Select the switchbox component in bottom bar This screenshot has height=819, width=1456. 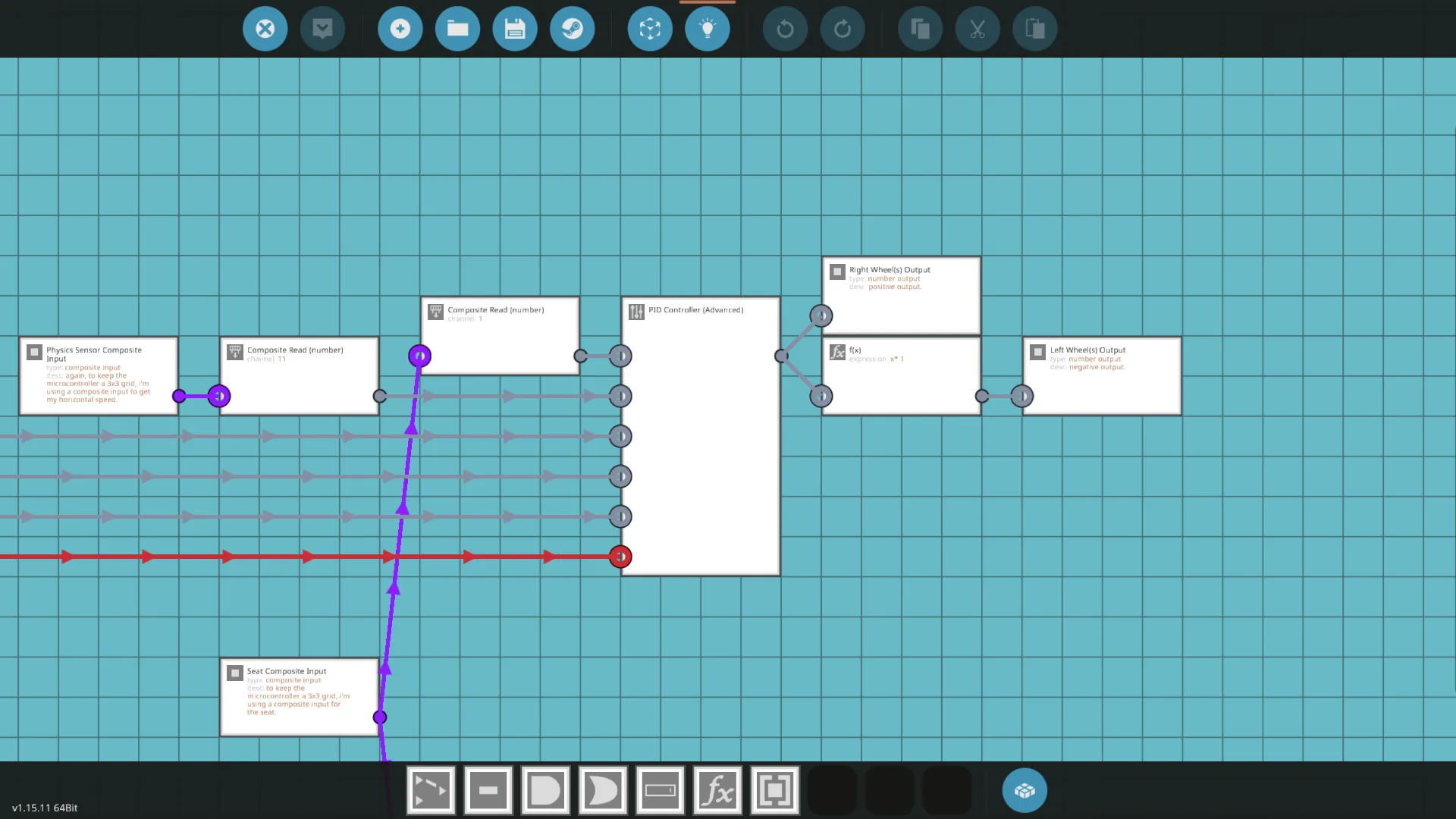point(431,790)
